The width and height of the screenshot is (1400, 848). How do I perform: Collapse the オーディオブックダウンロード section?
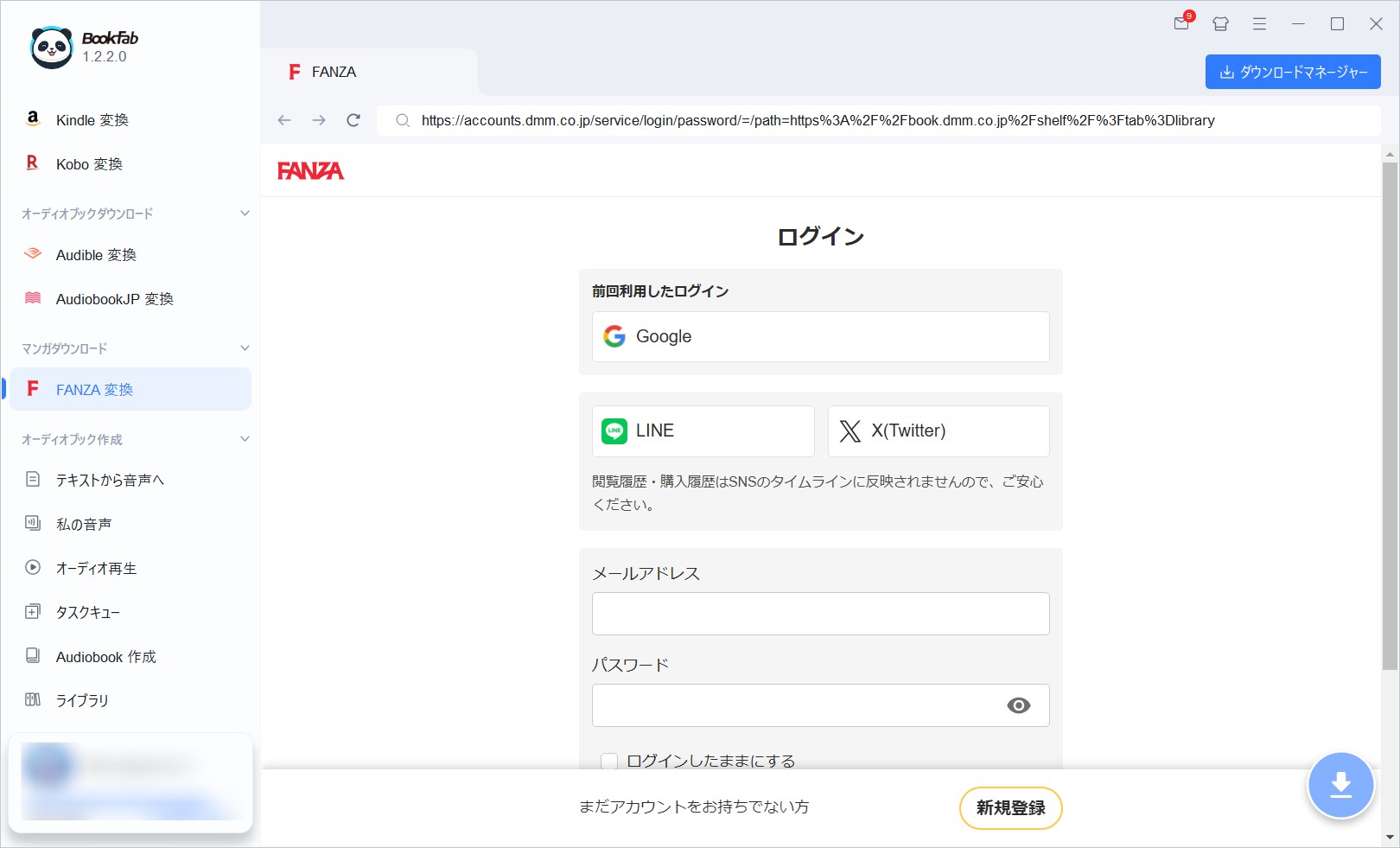click(245, 214)
